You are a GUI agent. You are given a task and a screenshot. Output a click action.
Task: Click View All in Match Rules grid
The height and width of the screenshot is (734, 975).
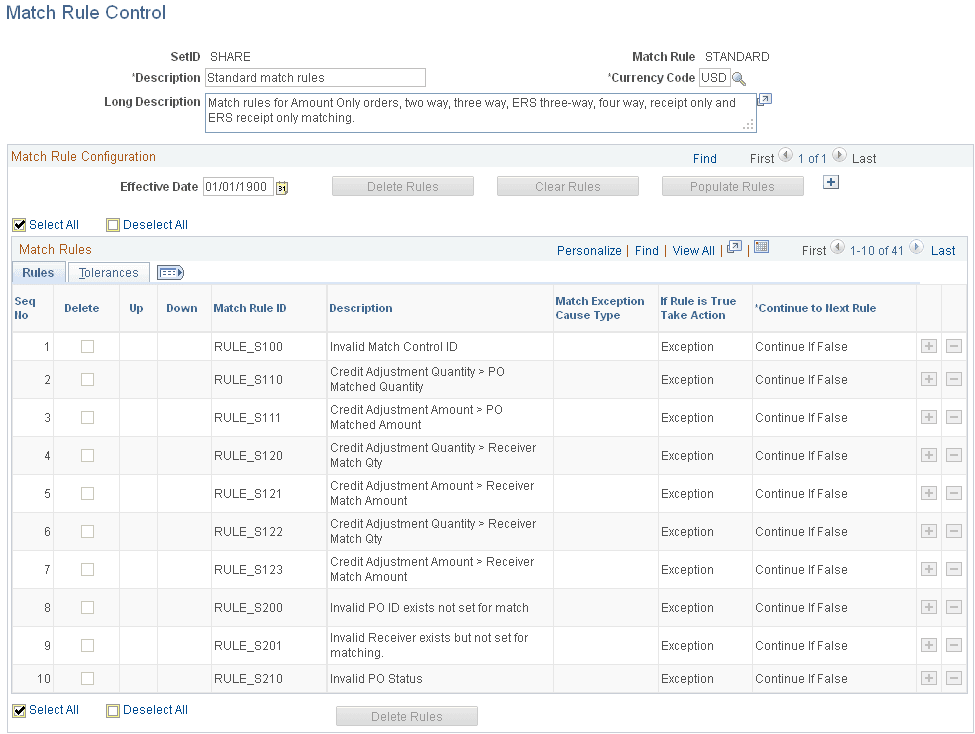click(x=693, y=250)
